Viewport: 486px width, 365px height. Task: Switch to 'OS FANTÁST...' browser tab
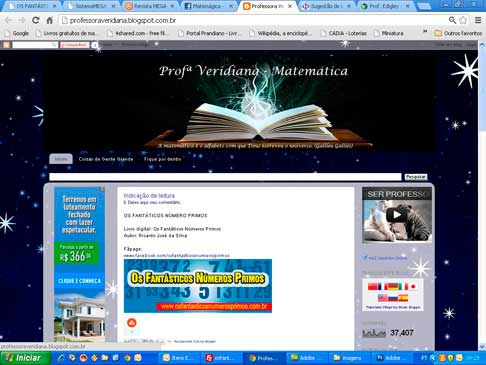point(32,6)
